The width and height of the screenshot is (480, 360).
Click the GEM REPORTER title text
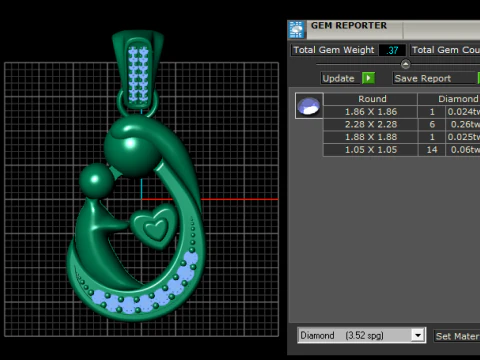[x=349, y=26]
